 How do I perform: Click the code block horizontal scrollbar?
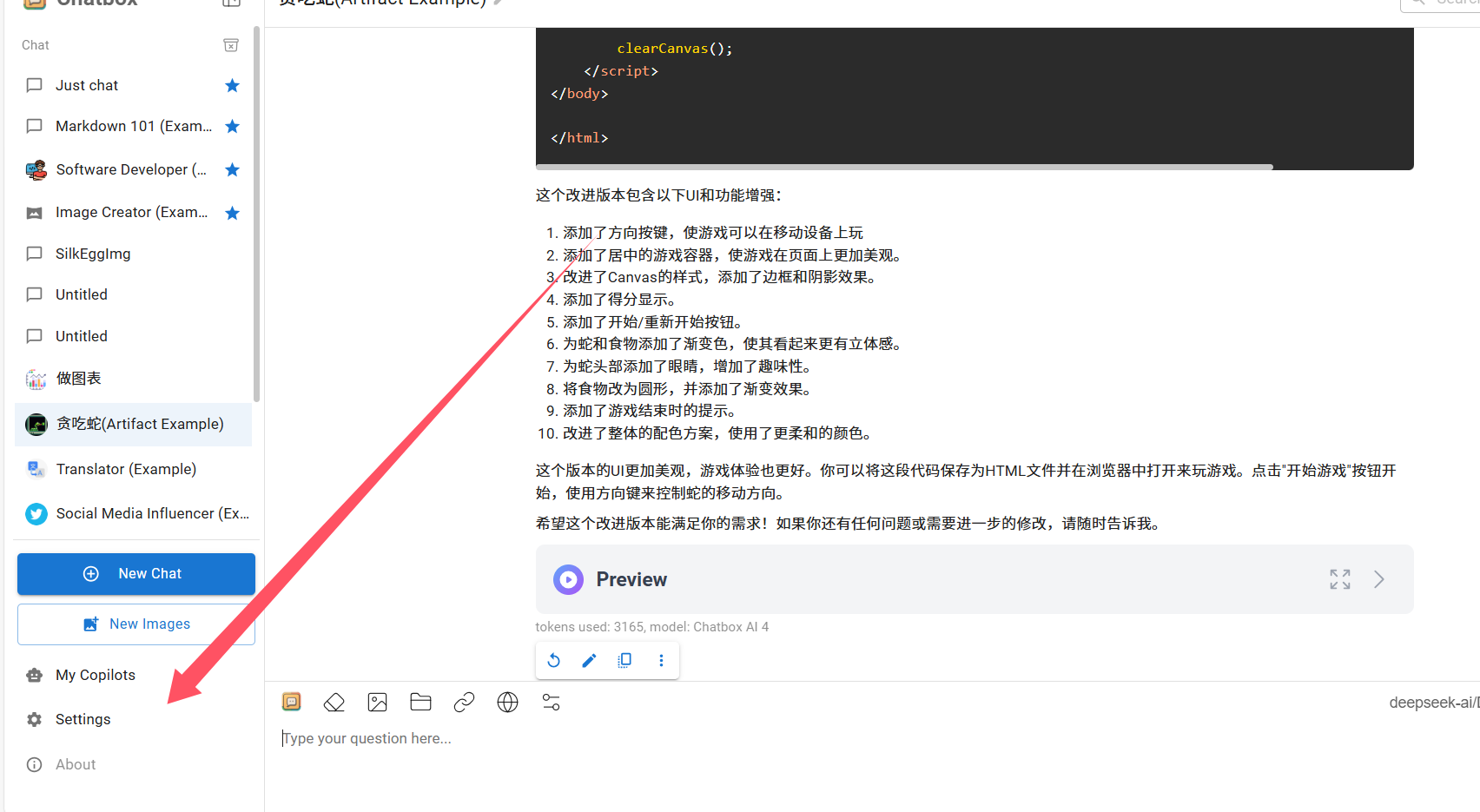pyautogui.click(x=904, y=167)
